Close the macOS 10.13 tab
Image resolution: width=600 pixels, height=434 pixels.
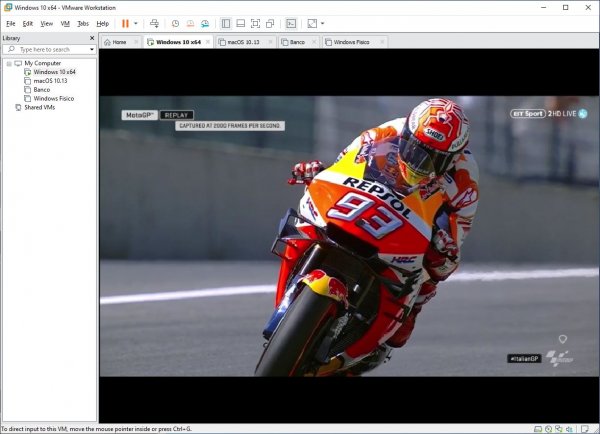tap(270, 42)
